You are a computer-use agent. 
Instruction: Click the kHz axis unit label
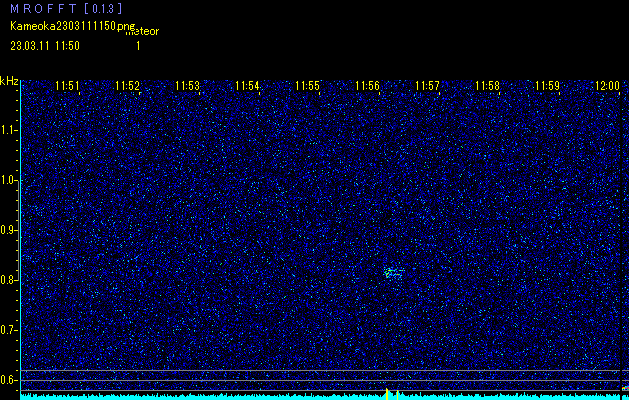pos(9,82)
